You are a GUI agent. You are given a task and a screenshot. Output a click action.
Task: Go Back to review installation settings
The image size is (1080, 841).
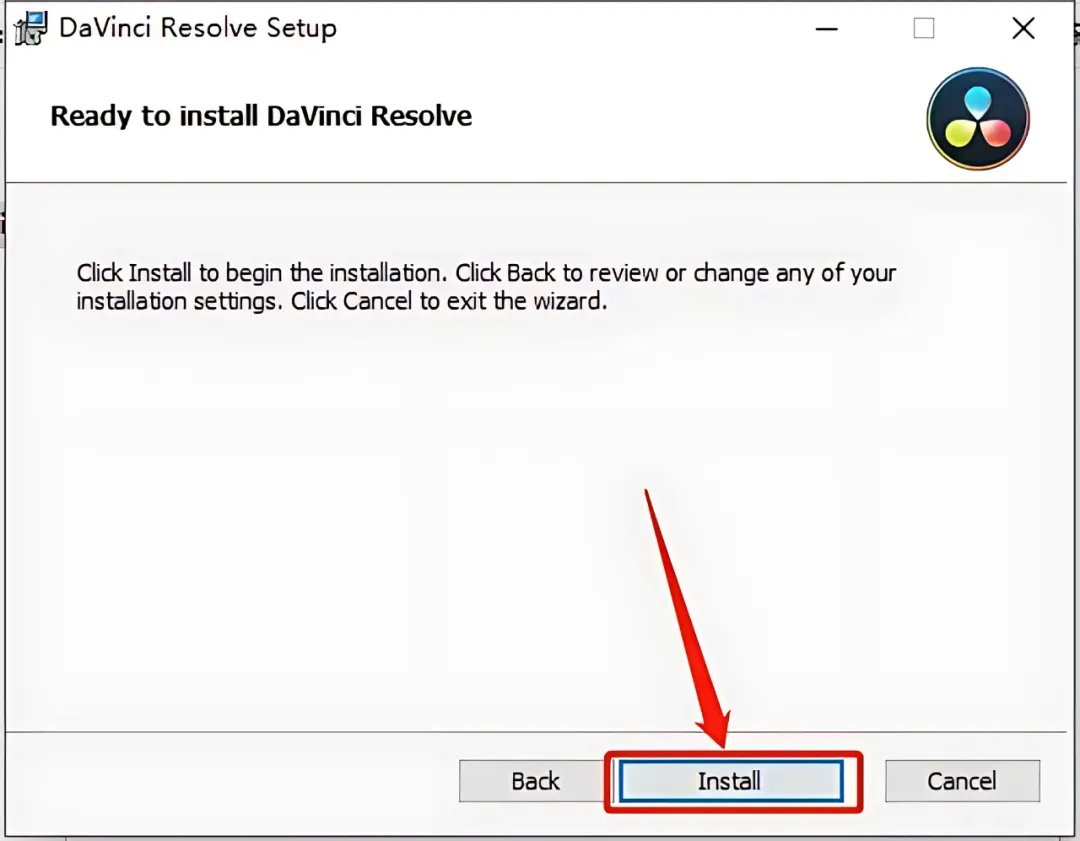point(535,781)
